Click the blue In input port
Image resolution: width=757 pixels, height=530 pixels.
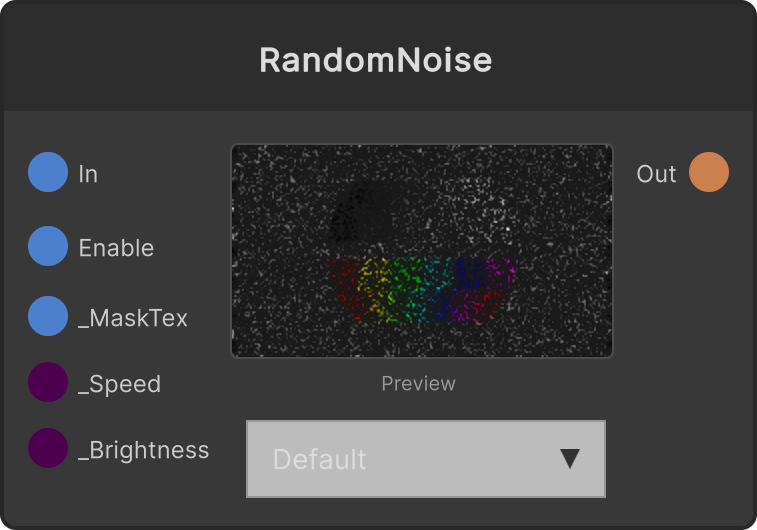point(48,172)
